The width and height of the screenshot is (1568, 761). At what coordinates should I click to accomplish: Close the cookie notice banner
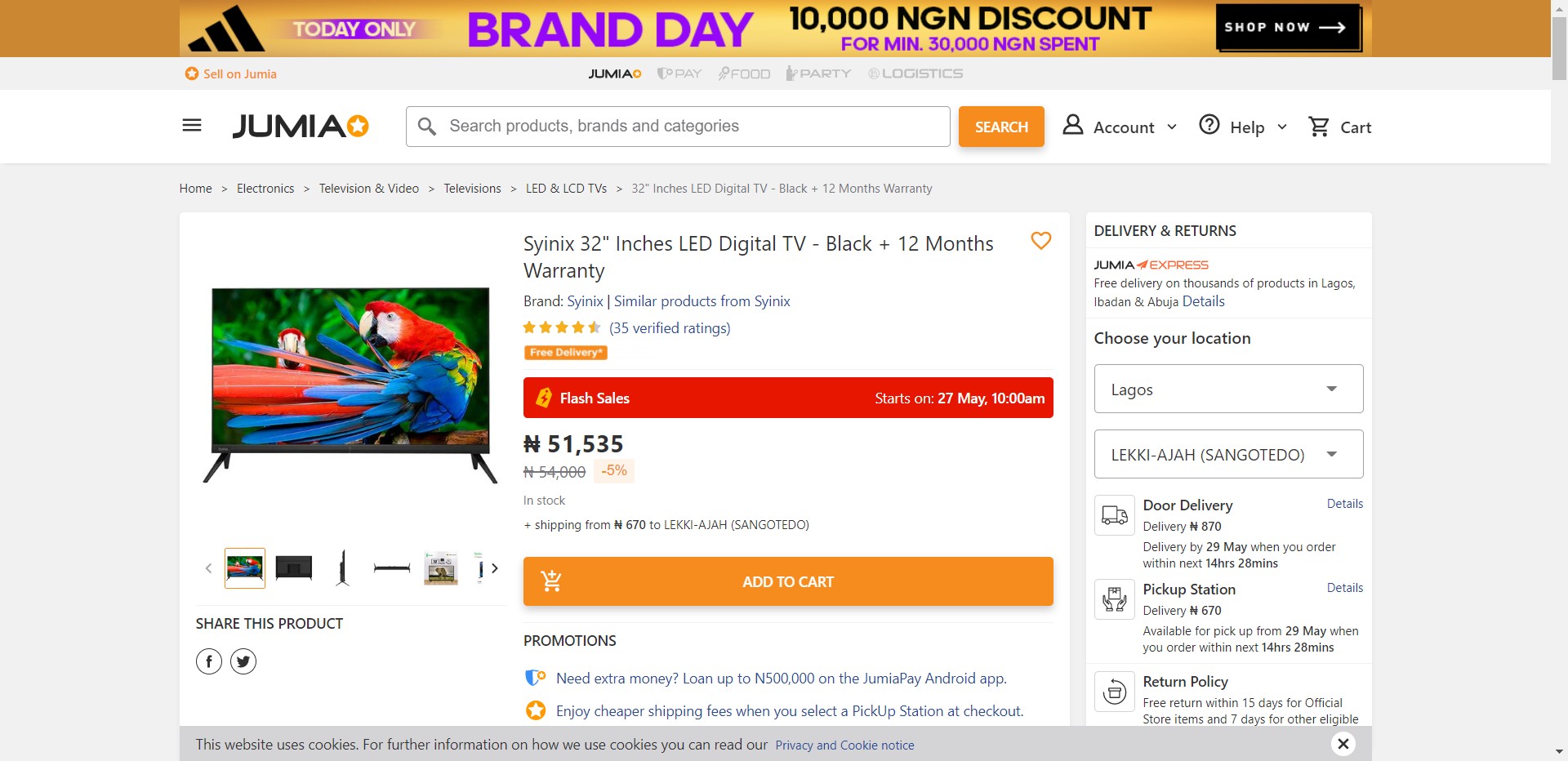click(1343, 744)
